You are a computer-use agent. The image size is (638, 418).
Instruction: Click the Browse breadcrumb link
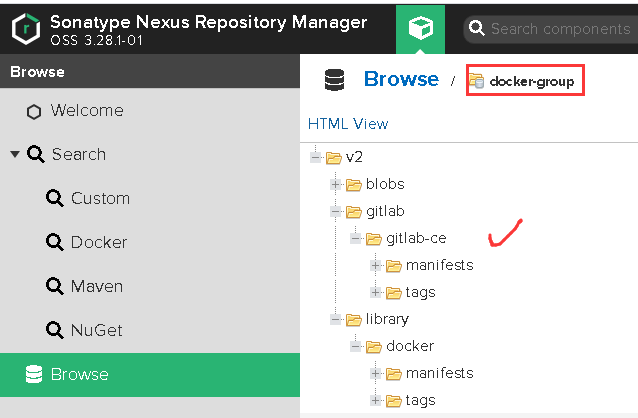click(x=401, y=79)
